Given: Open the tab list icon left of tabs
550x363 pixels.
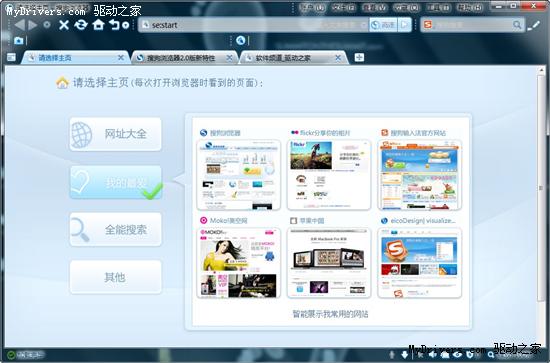Looking at the screenshot, I should tap(11, 58).
